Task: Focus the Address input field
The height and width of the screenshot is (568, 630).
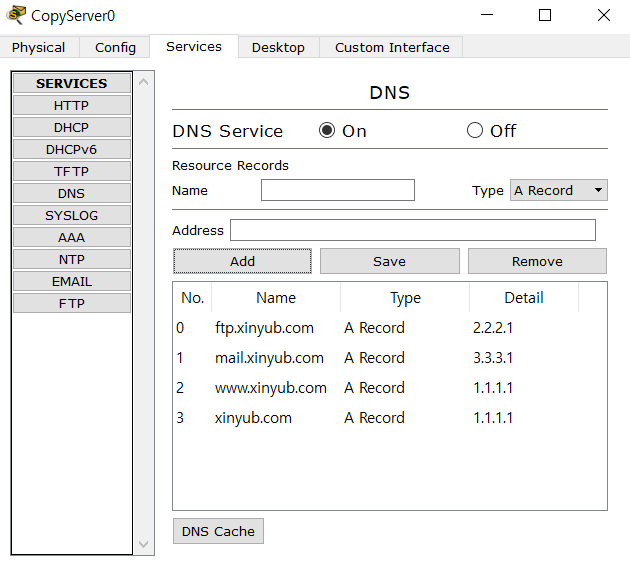Action: (413, 230)
